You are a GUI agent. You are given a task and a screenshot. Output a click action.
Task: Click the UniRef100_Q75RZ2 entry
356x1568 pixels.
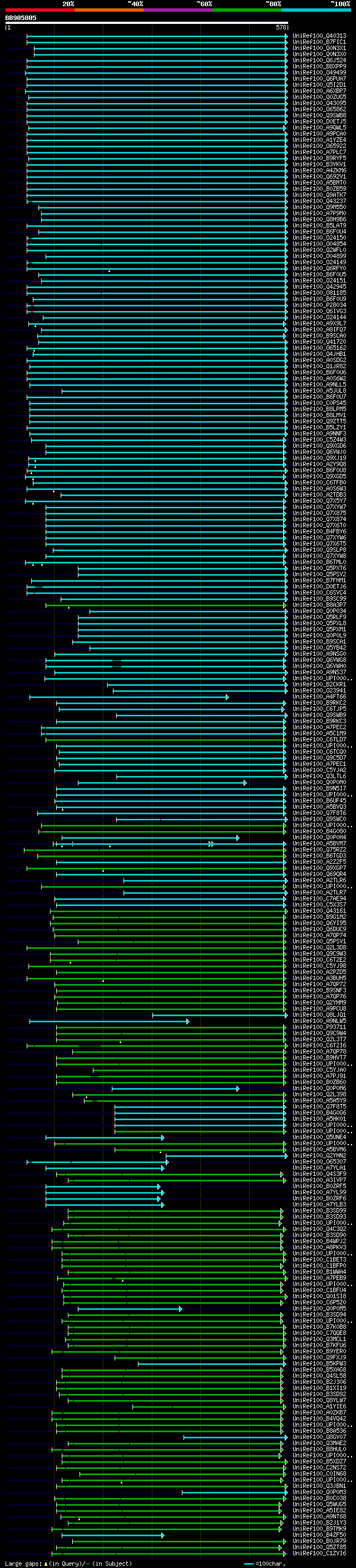(319, 850)
